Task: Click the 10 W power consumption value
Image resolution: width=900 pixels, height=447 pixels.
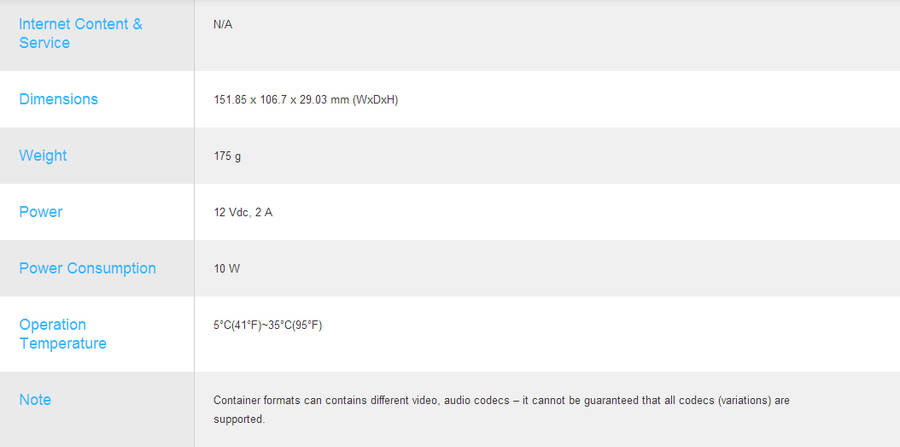Action: [227, 269]
